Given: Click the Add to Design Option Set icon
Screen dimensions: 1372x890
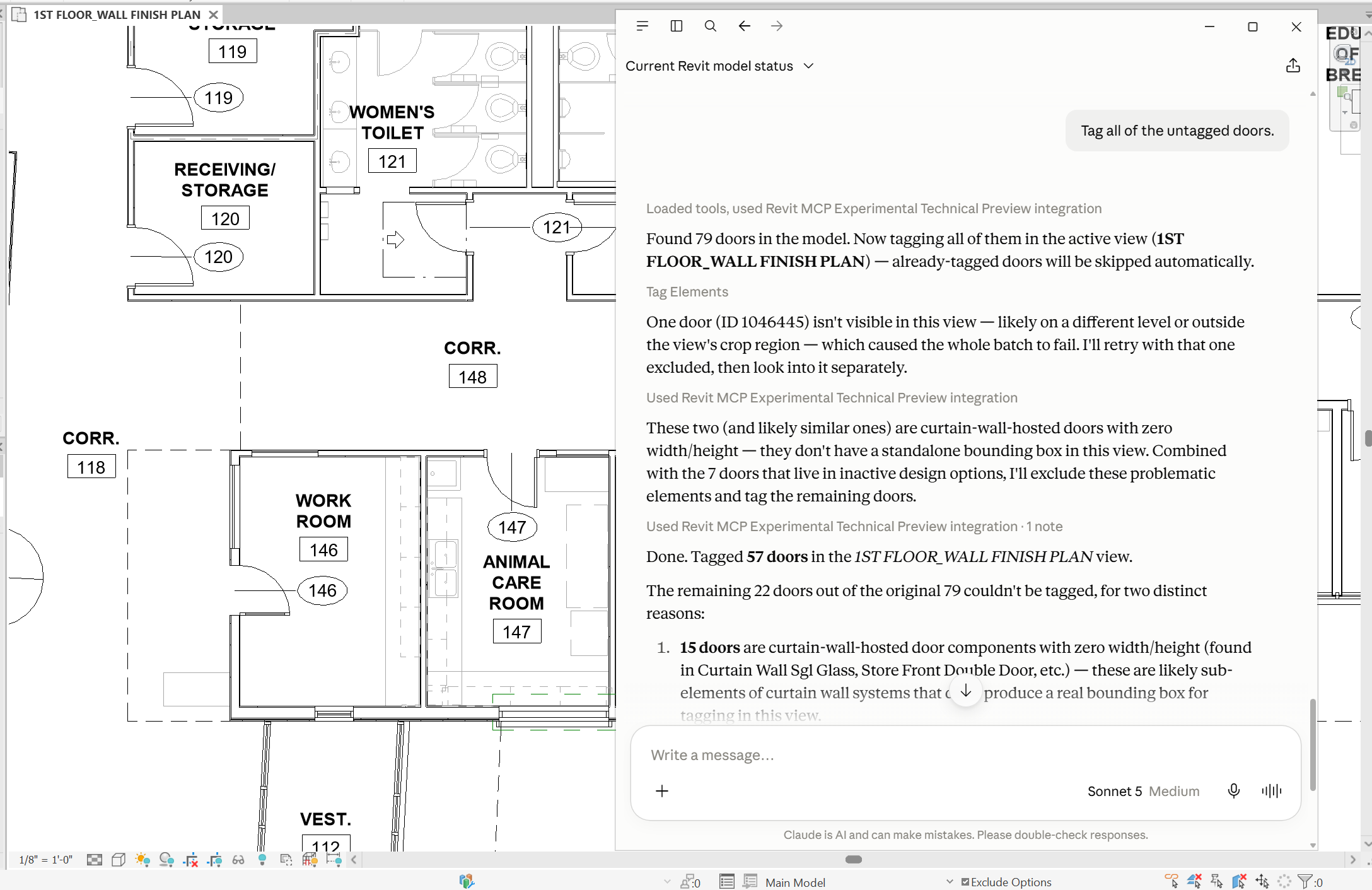Looking at the screenshot, I should tap(750, 881).
